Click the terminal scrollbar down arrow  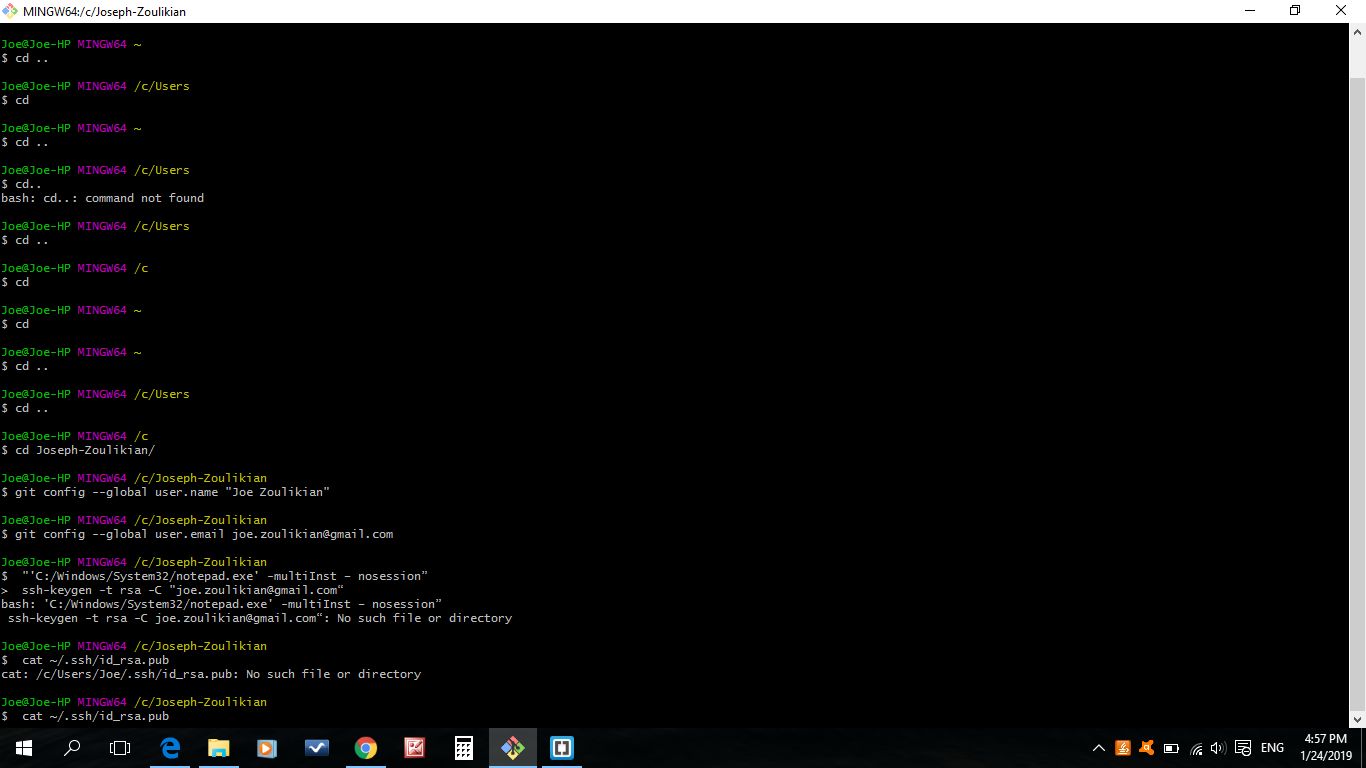(x=1357, y=719)
